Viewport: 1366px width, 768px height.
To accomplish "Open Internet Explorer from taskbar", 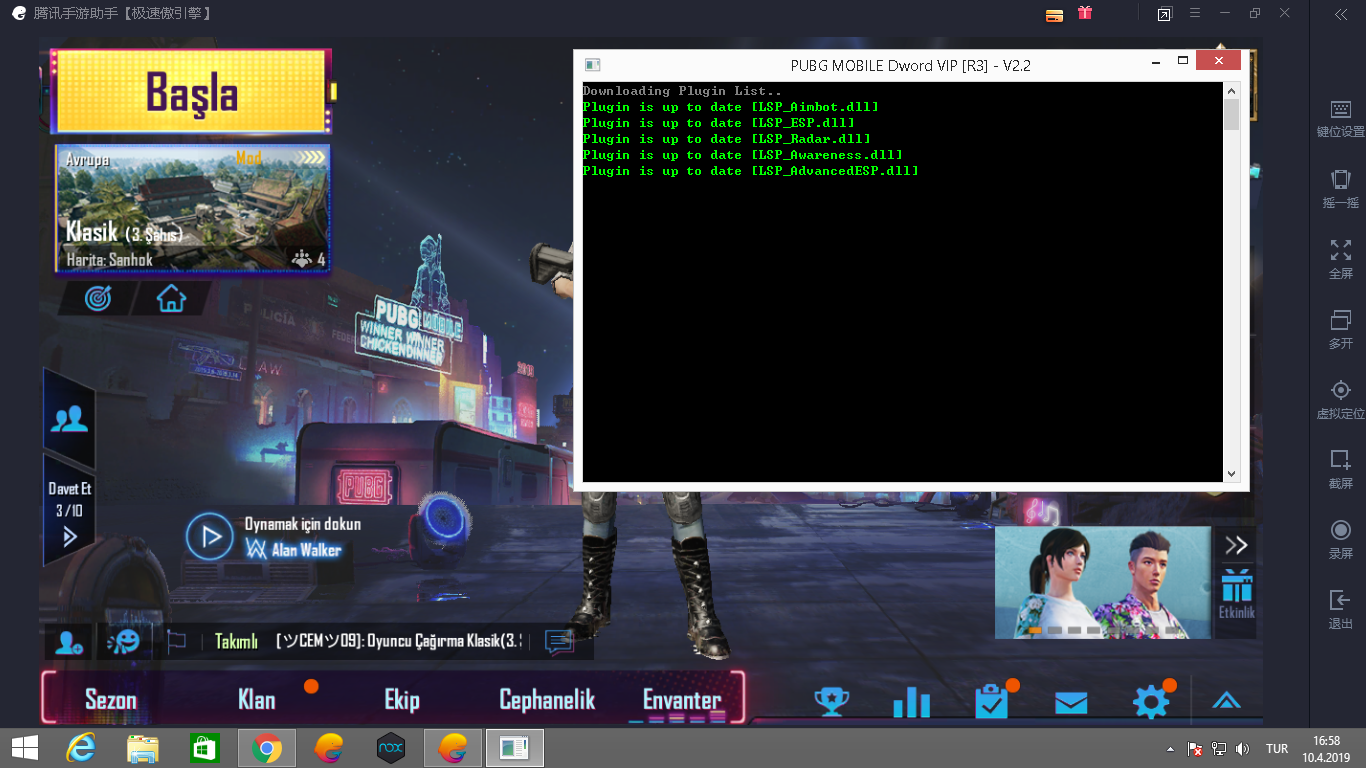I will pyautogui.click(x=81, y=748).
